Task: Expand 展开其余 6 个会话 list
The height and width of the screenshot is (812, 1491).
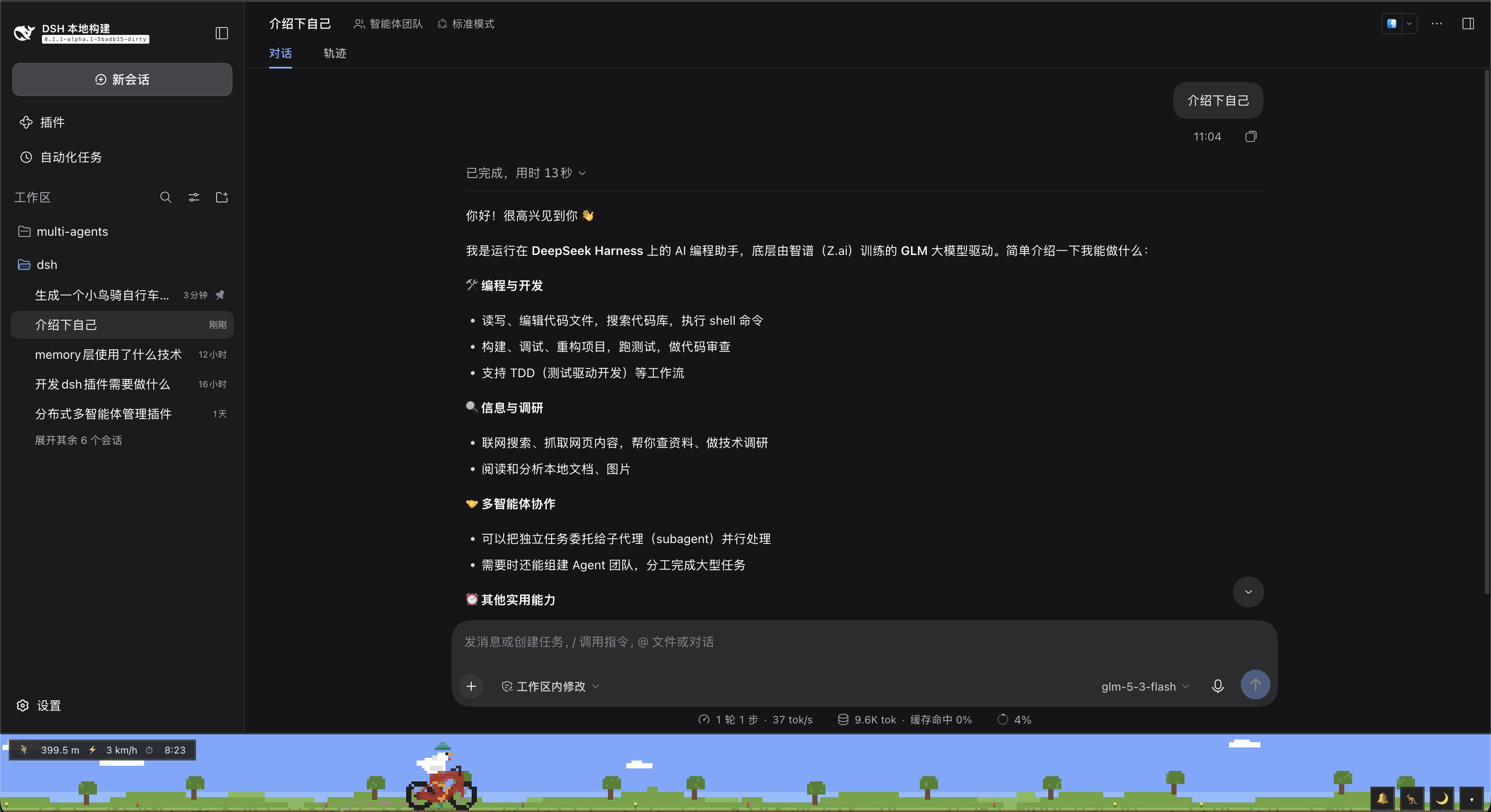Action: click(78, 440)
